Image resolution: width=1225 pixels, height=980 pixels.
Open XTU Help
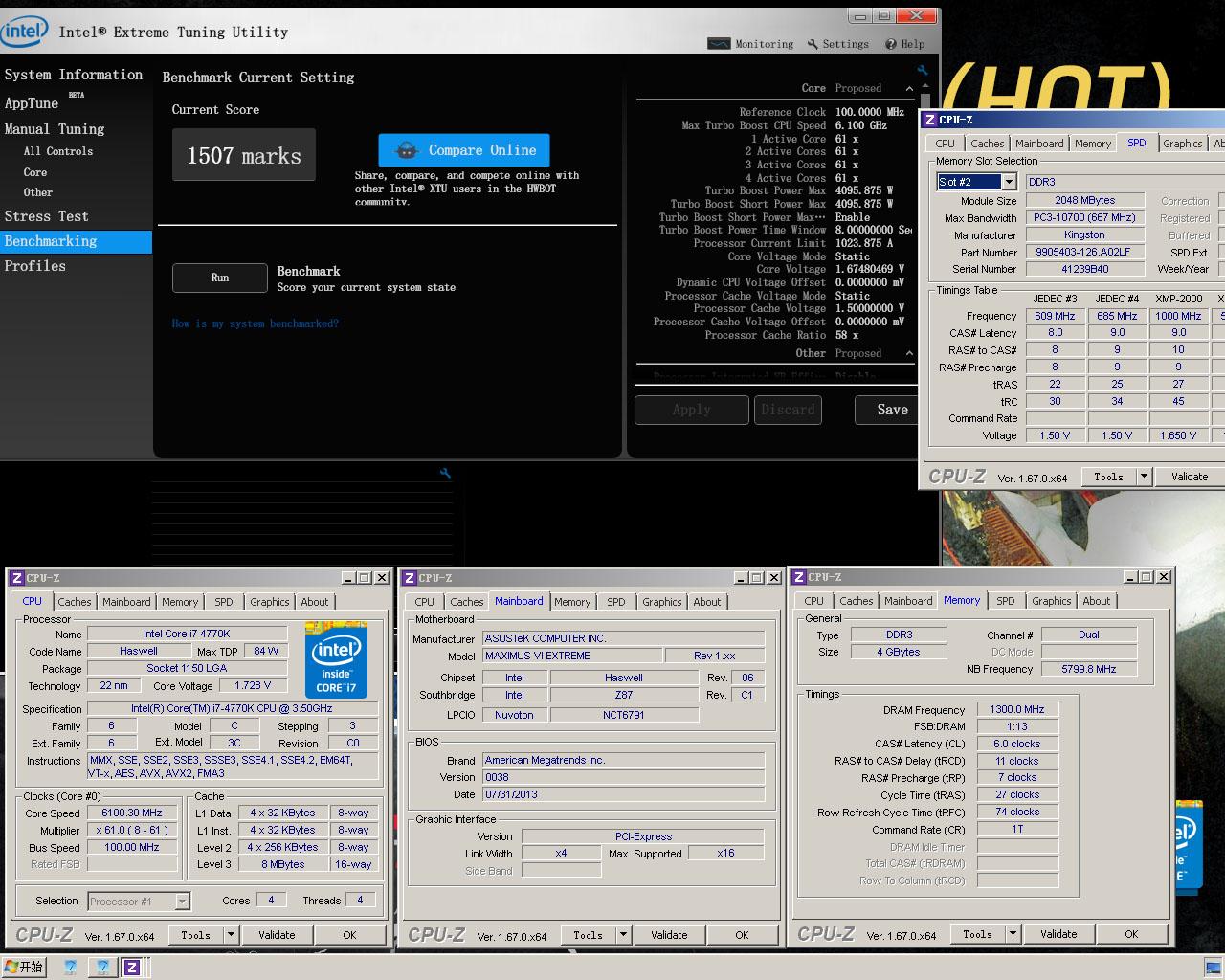[905, 44]
